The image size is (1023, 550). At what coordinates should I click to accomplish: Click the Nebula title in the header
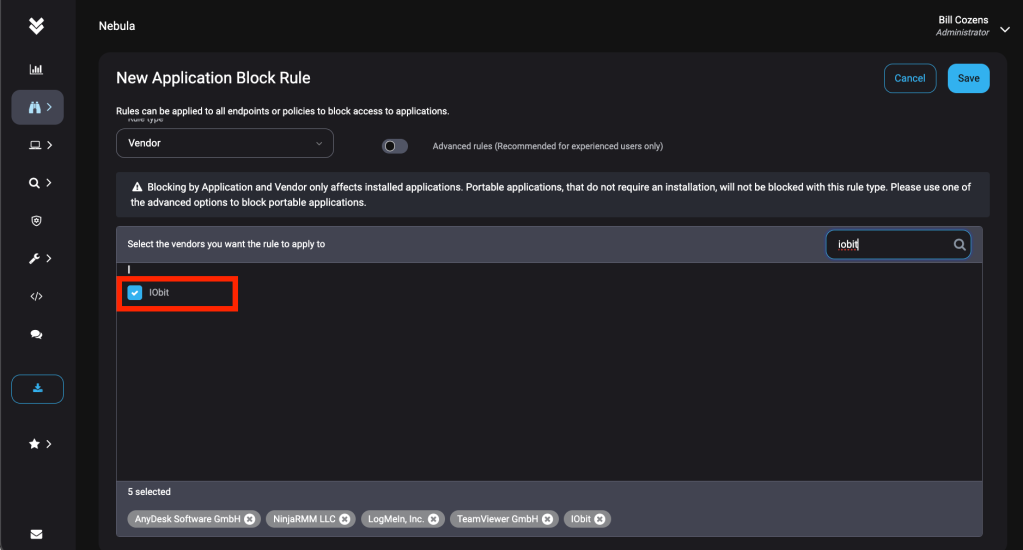[x=117, y=26]
